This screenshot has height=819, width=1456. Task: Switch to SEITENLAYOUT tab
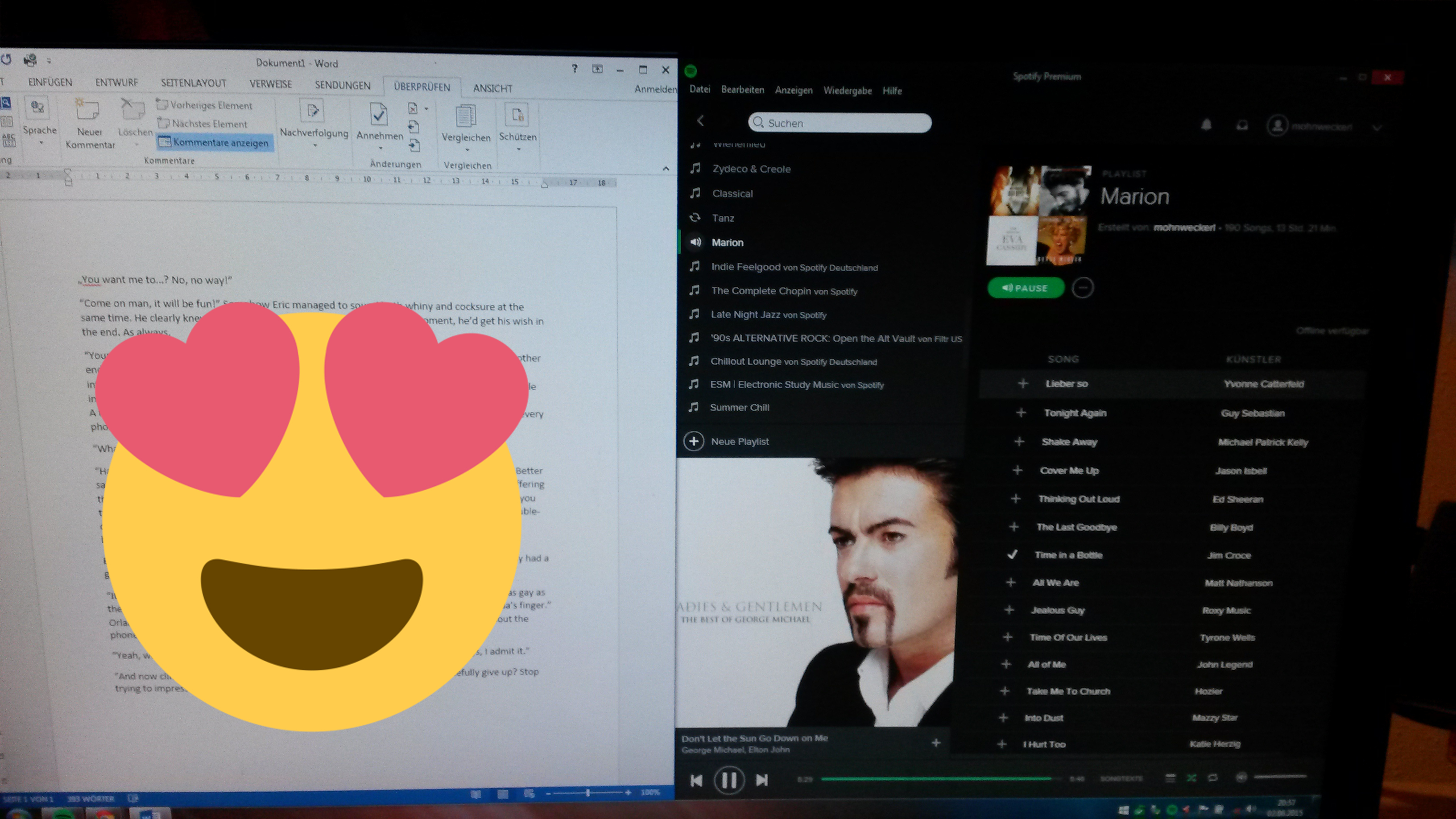(x=193, y=84)
